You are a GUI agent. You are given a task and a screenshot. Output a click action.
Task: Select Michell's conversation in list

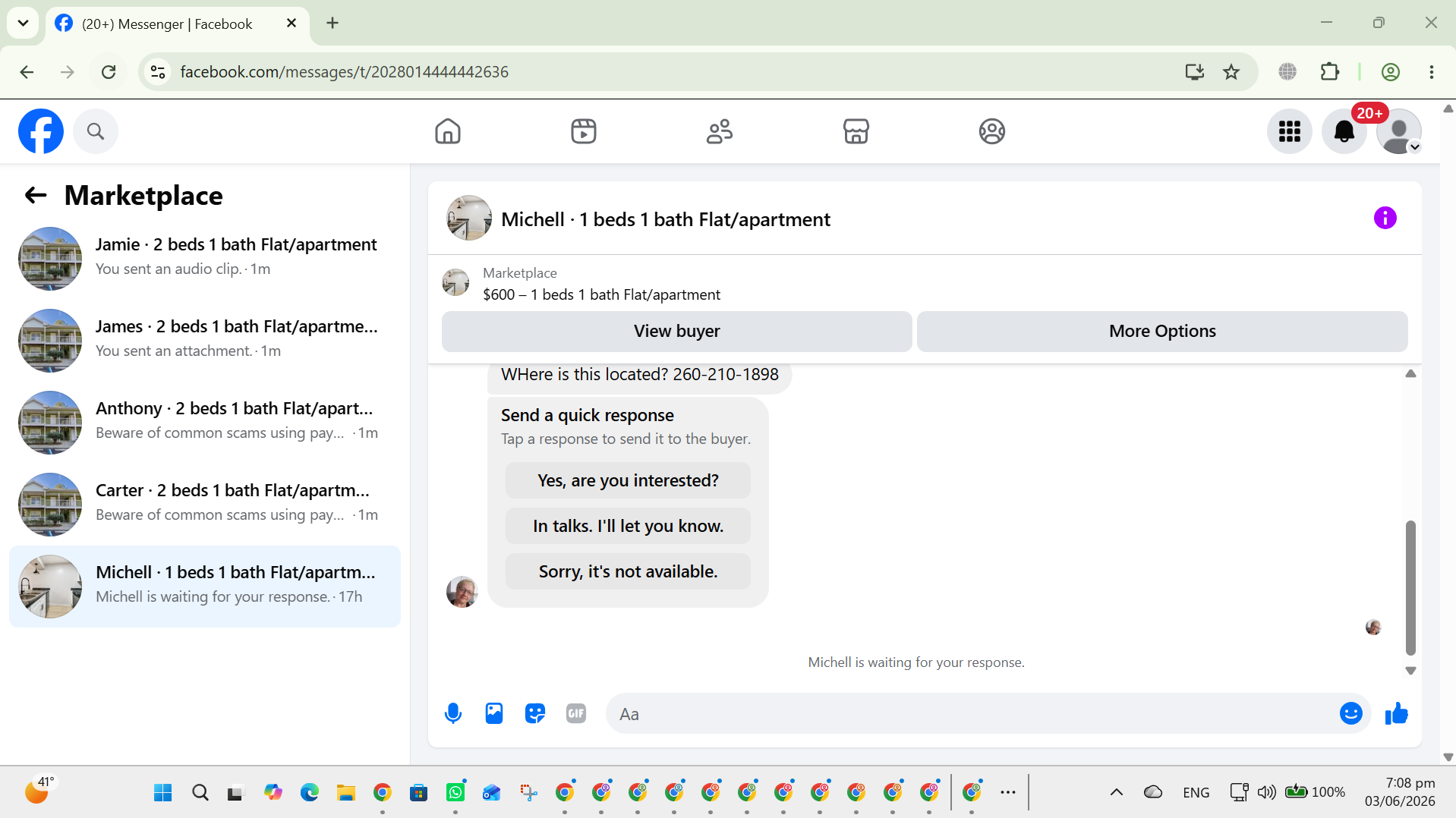205,587
